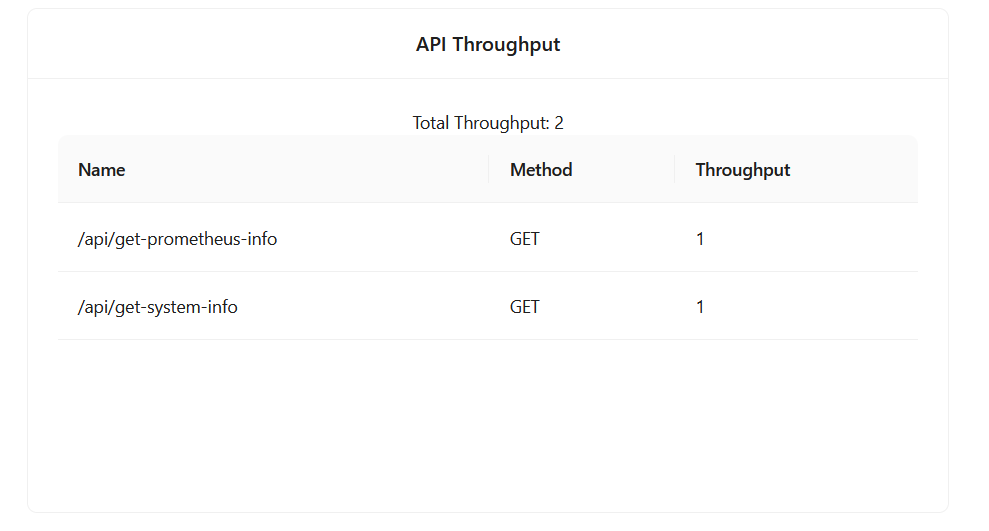Click throughput value 1 for get-prometheus-info
This screenshot has width=989, height=531.
point(700,239)
